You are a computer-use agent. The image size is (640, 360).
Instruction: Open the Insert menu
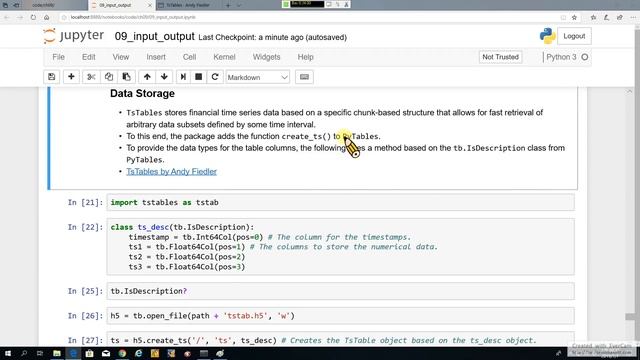[156, 57]
